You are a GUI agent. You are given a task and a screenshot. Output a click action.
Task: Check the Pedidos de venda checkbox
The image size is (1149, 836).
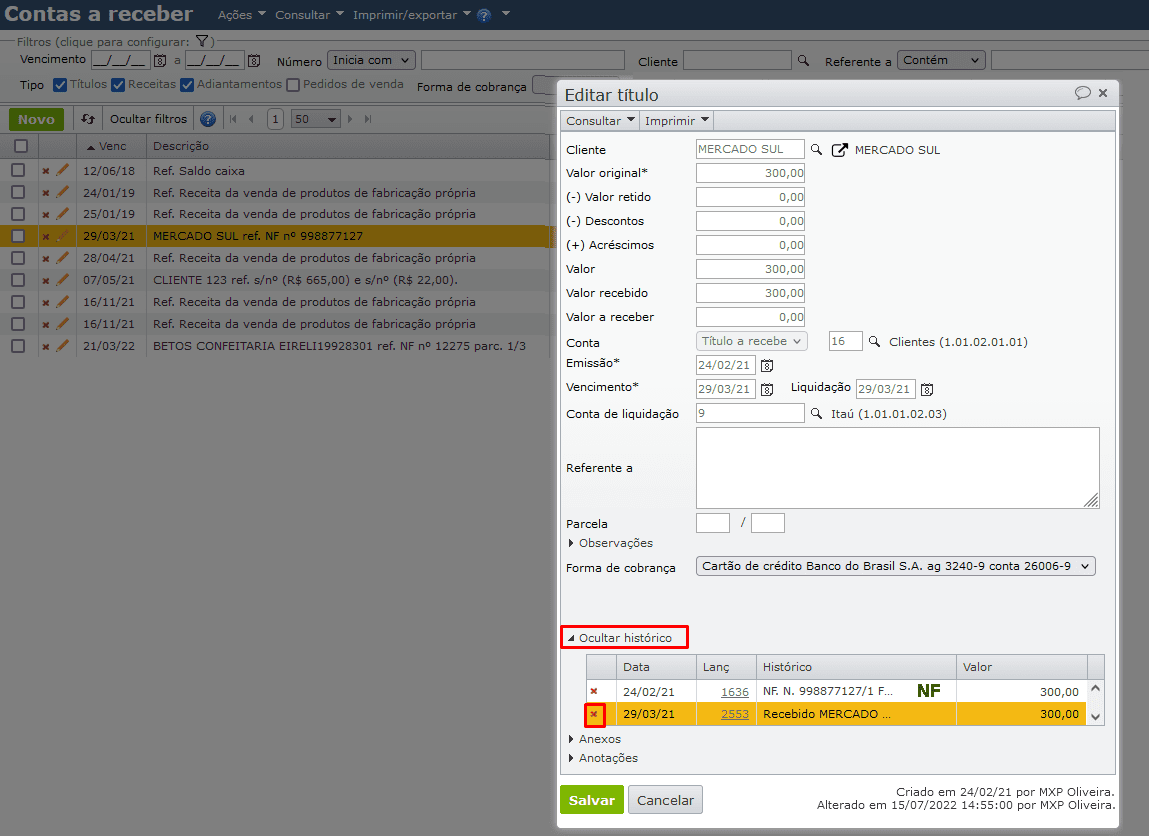pyautogui.click(x=293, y=85)
